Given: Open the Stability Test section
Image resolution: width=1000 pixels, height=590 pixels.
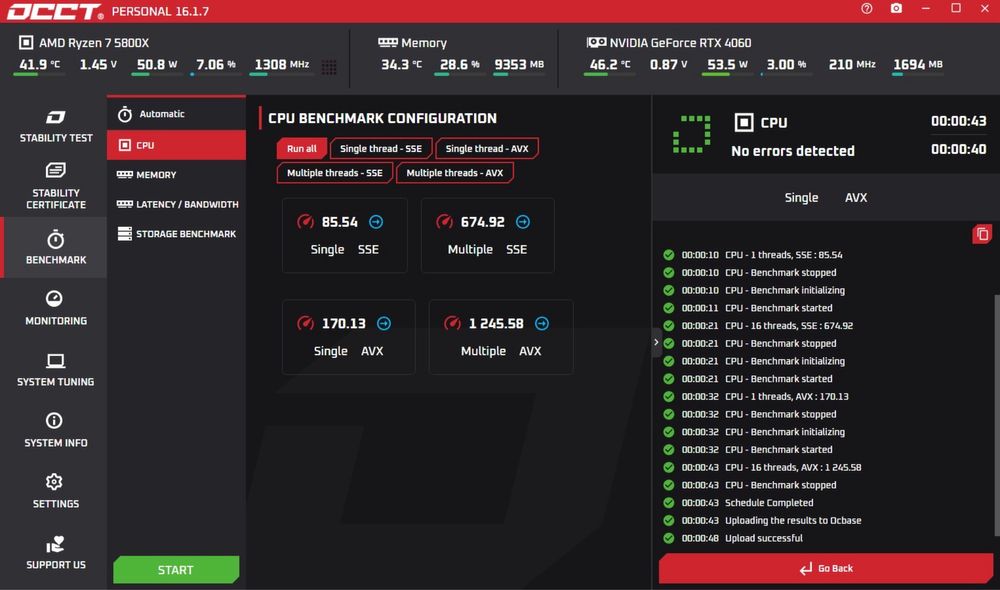Looking at the screenshot, I should point(55,126).
